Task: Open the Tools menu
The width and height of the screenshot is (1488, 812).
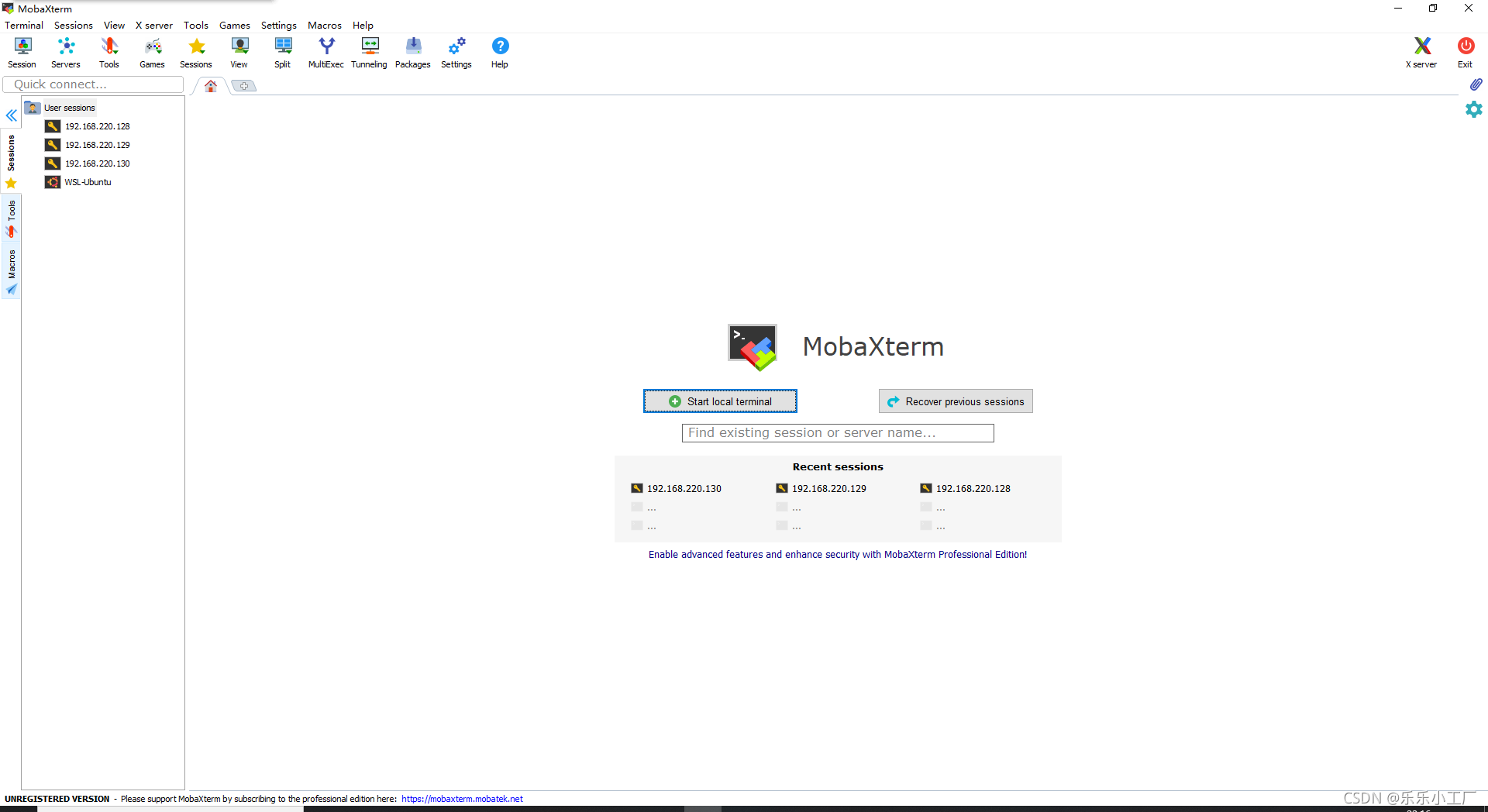Action: (196, 25)
